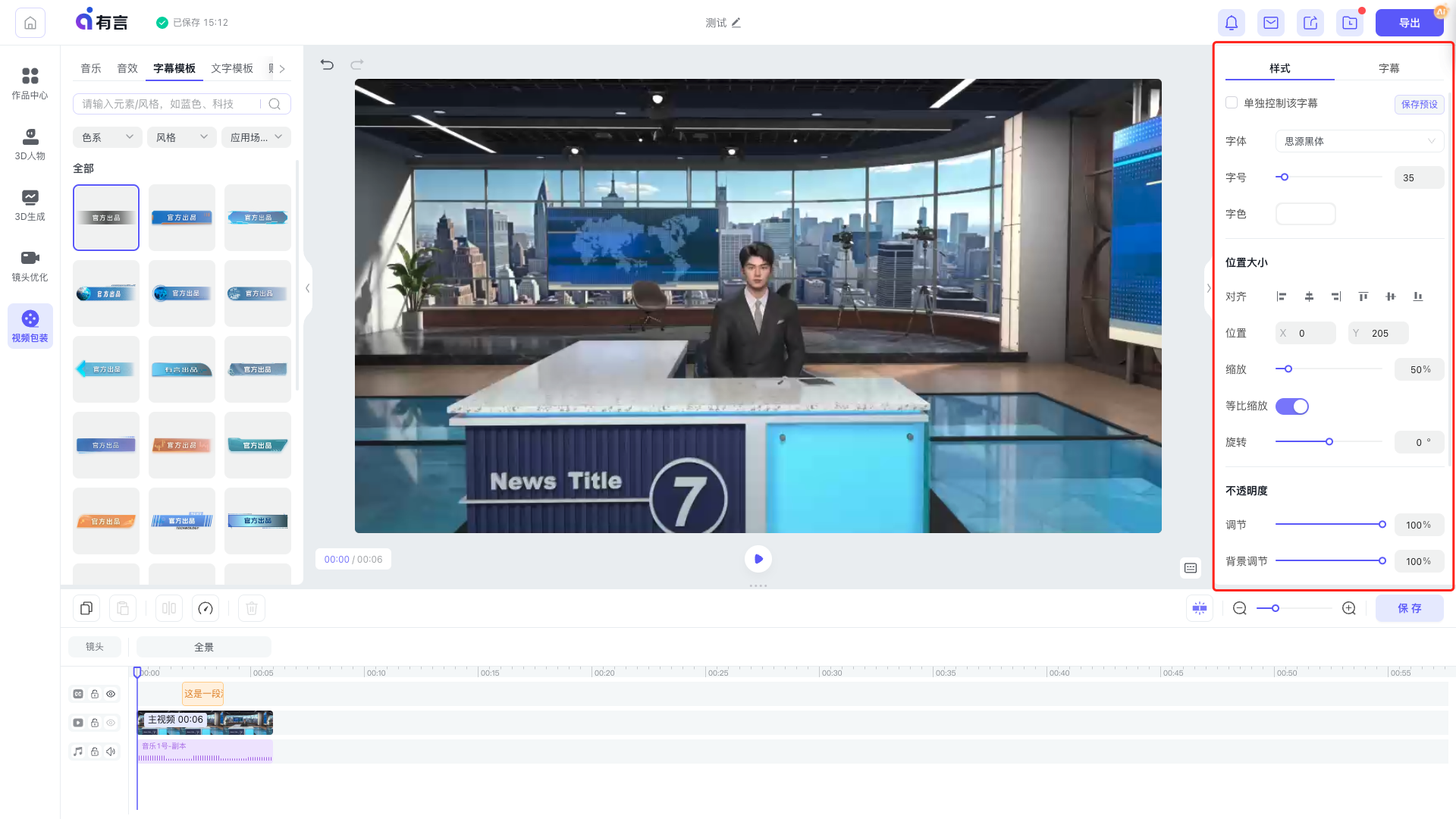Click the split clip icon

[169, 608]
